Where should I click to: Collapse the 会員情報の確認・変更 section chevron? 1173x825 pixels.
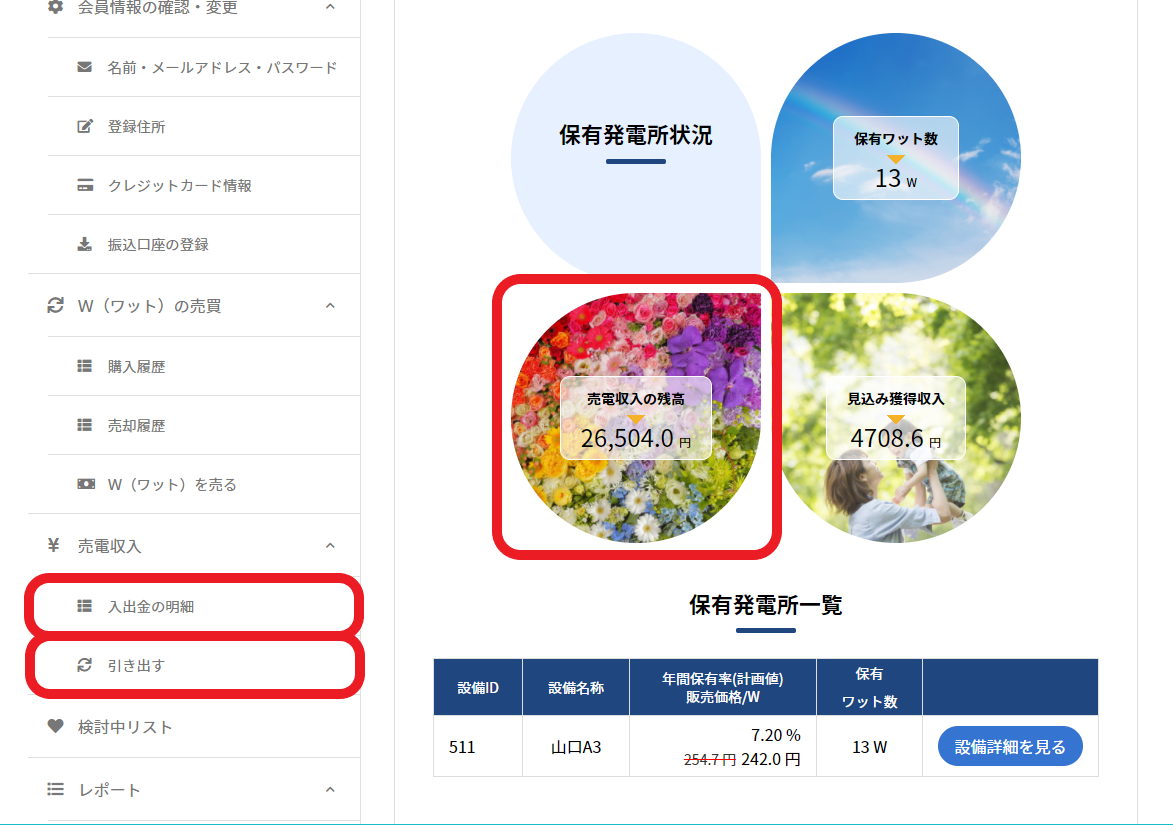click(330, 7)
